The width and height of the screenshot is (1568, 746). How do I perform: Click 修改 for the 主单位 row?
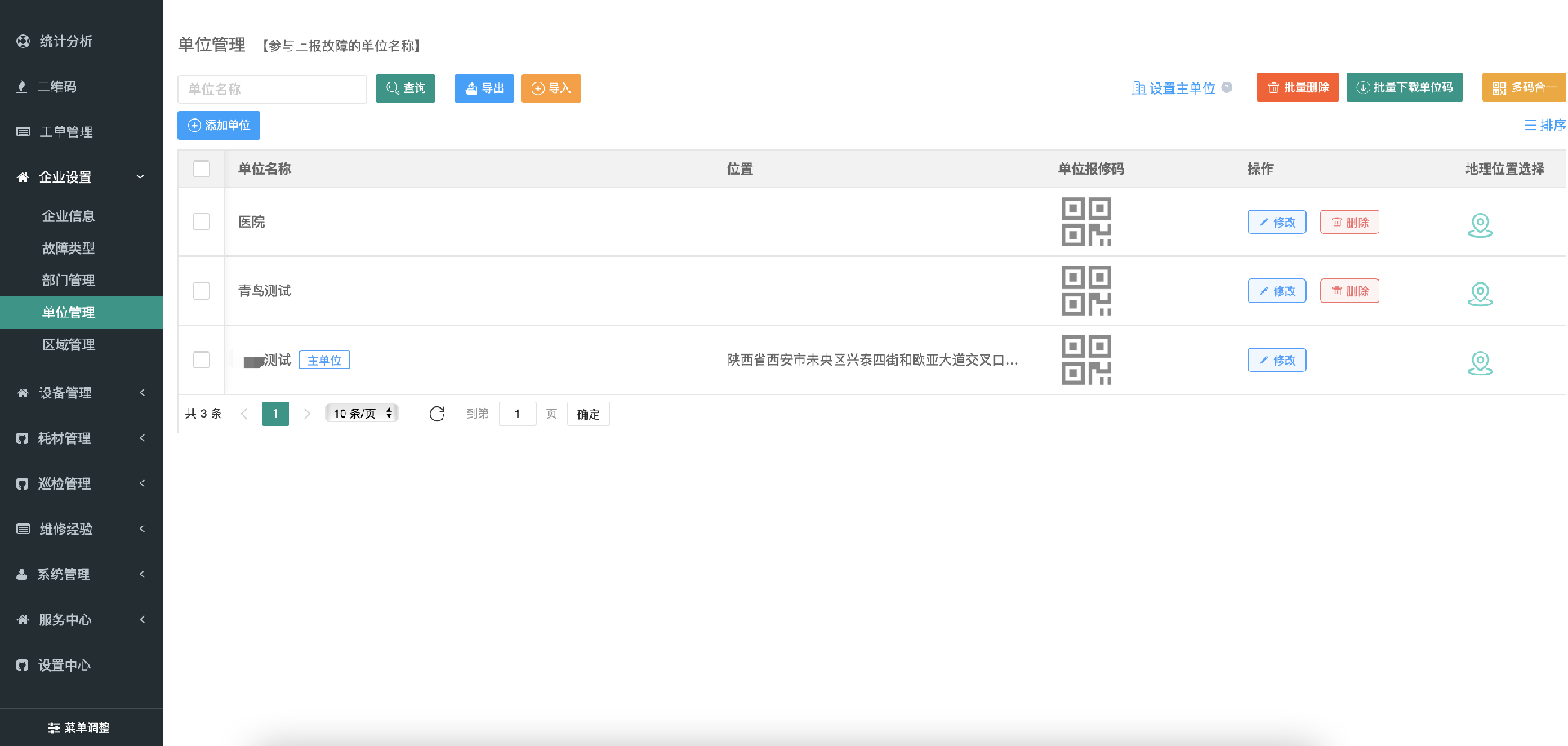click(1276, 360)
